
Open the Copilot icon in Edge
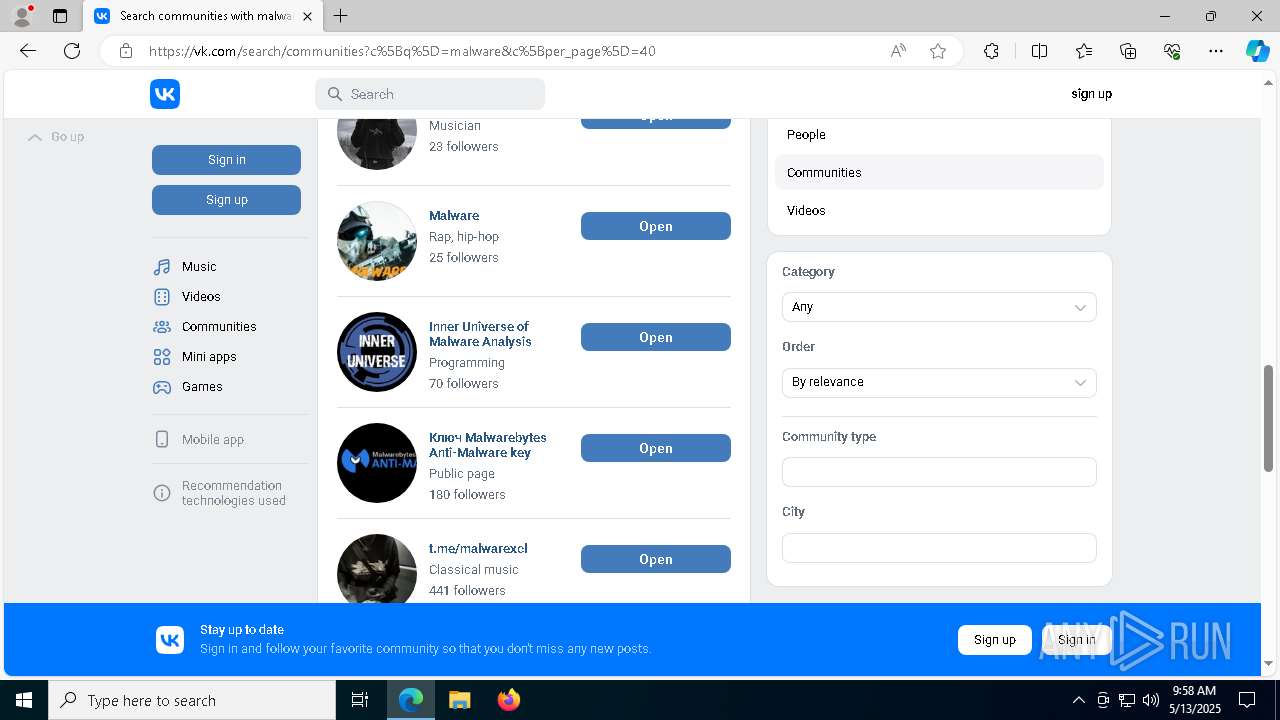point(1257,51)
